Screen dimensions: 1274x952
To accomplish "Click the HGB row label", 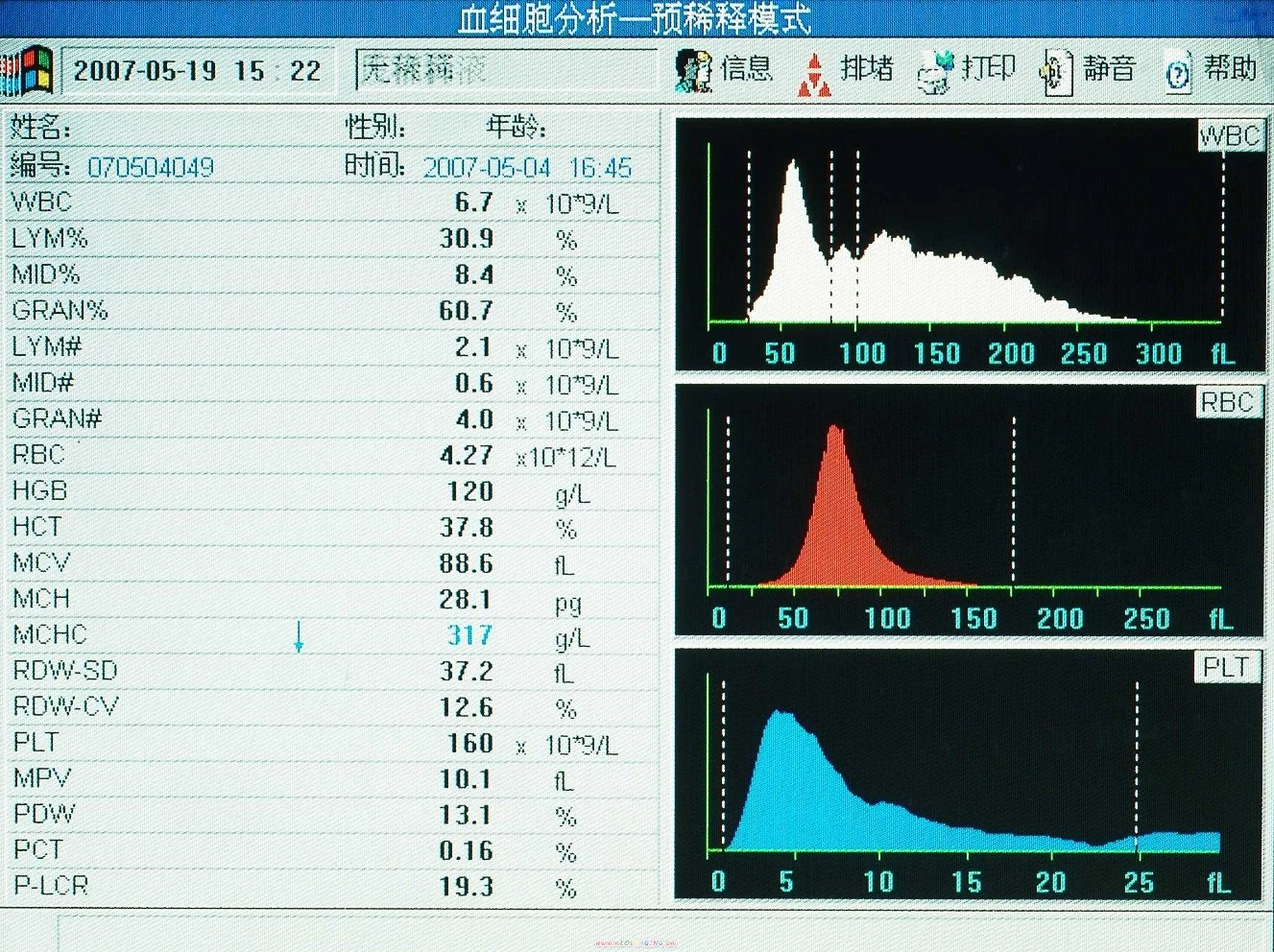I will [40, 491].
